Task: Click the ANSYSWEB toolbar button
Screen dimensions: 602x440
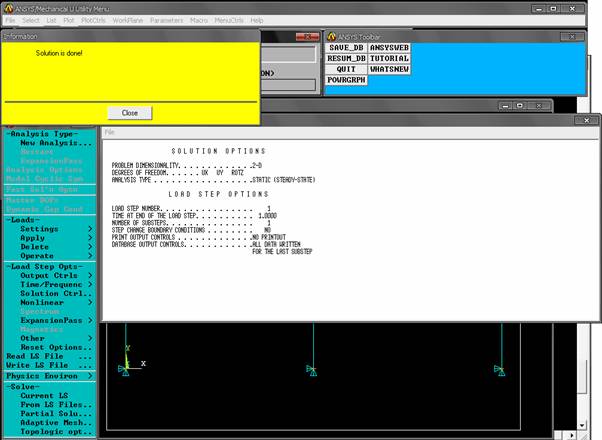Action: point(389,48)
